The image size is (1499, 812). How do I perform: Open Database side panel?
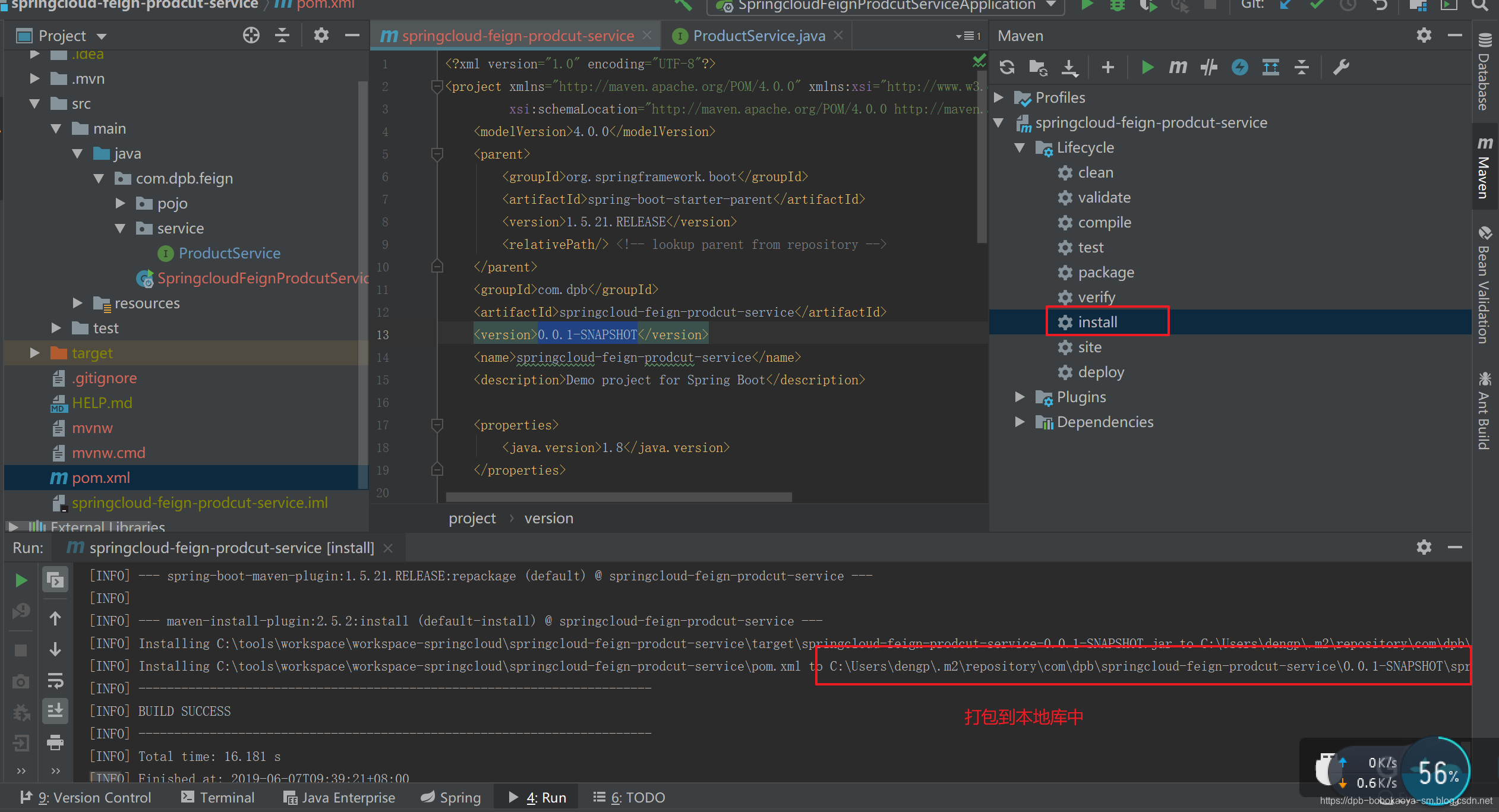pos(1485,74)
